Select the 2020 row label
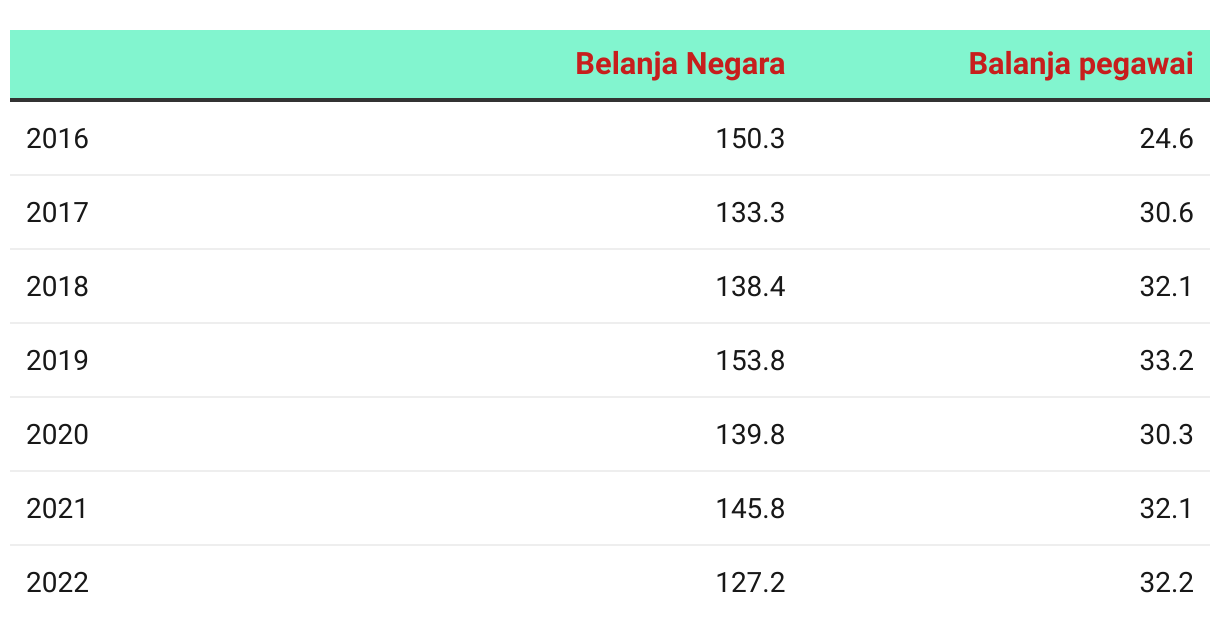Screen dimensions: 1220x628 [57, 435]
